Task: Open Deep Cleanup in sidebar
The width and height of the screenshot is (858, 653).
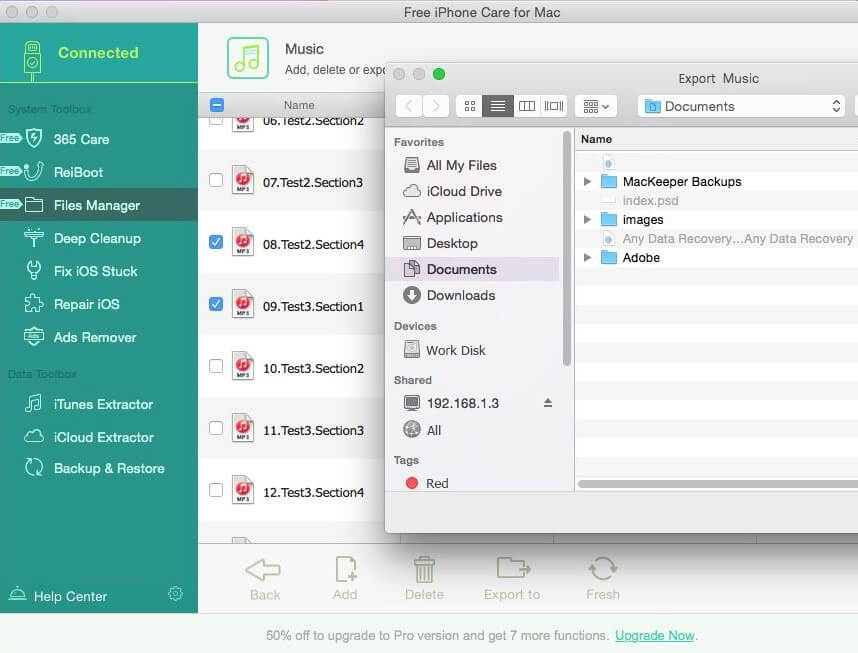Action: 97,238
